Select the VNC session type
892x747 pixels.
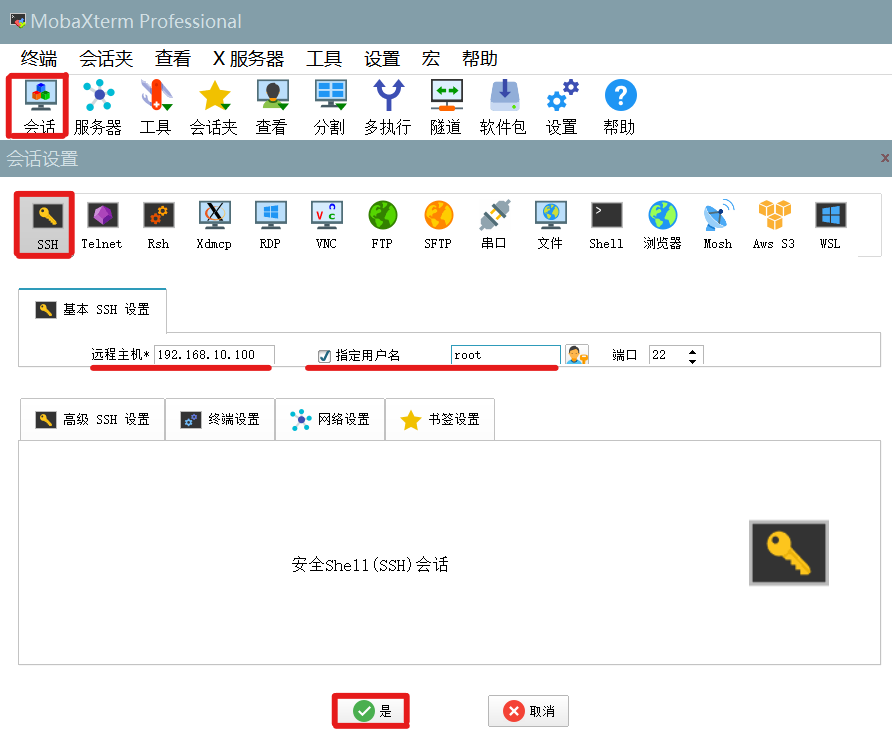point(326,225)
